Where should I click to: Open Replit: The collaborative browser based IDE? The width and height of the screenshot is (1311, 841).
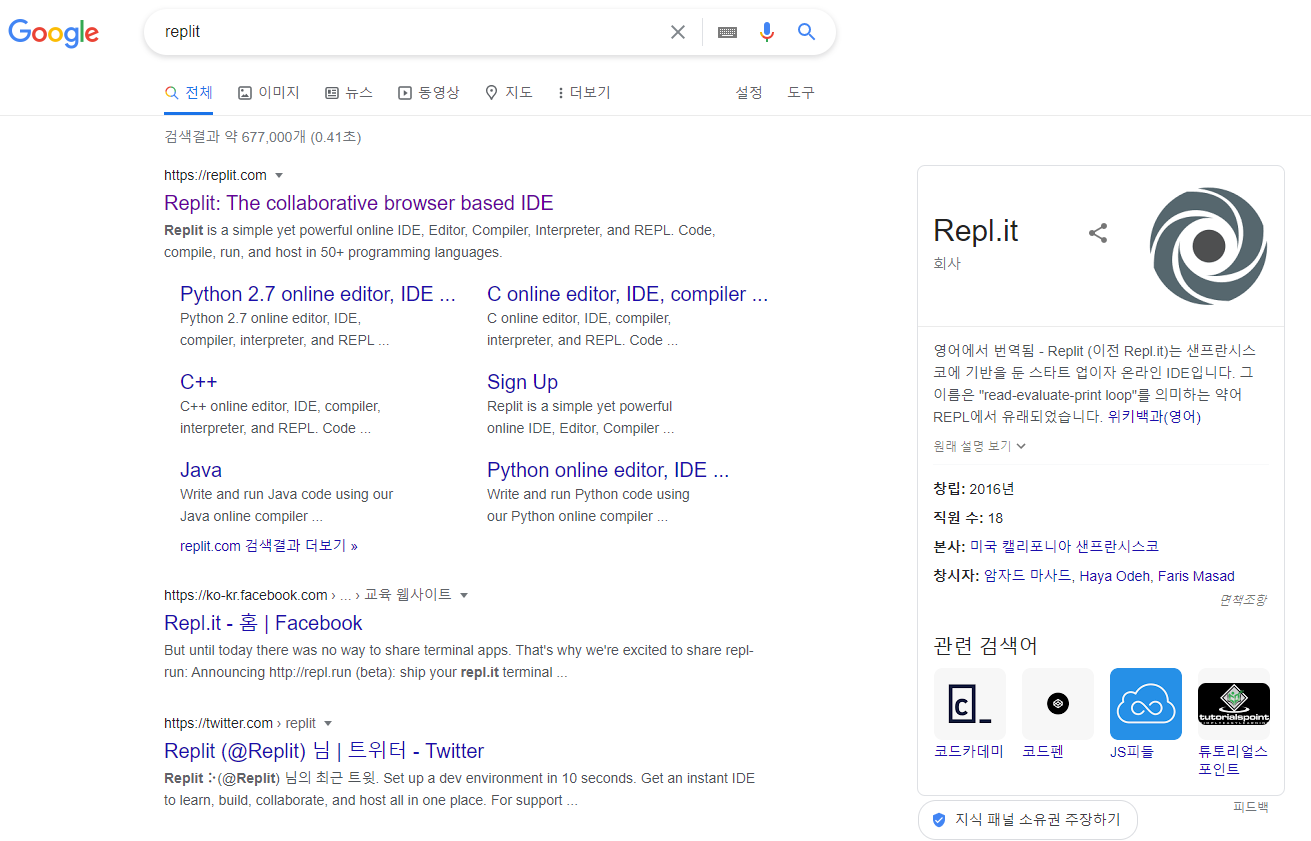coord(359,203)
